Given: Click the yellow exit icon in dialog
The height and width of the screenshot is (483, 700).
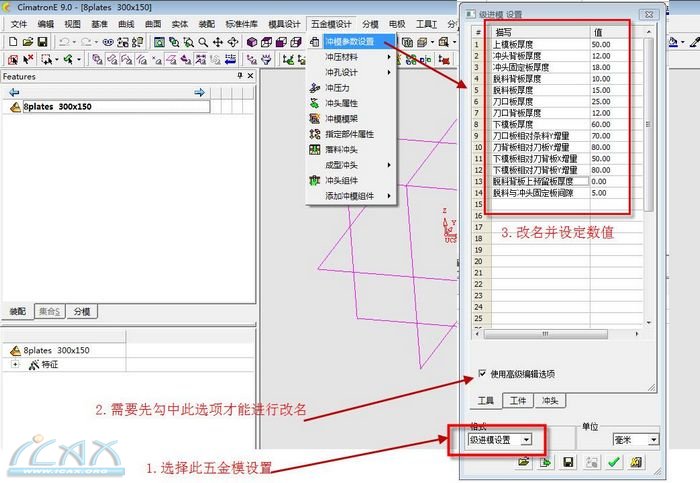Looking at the screenshot, I should (x=636, y=462).
